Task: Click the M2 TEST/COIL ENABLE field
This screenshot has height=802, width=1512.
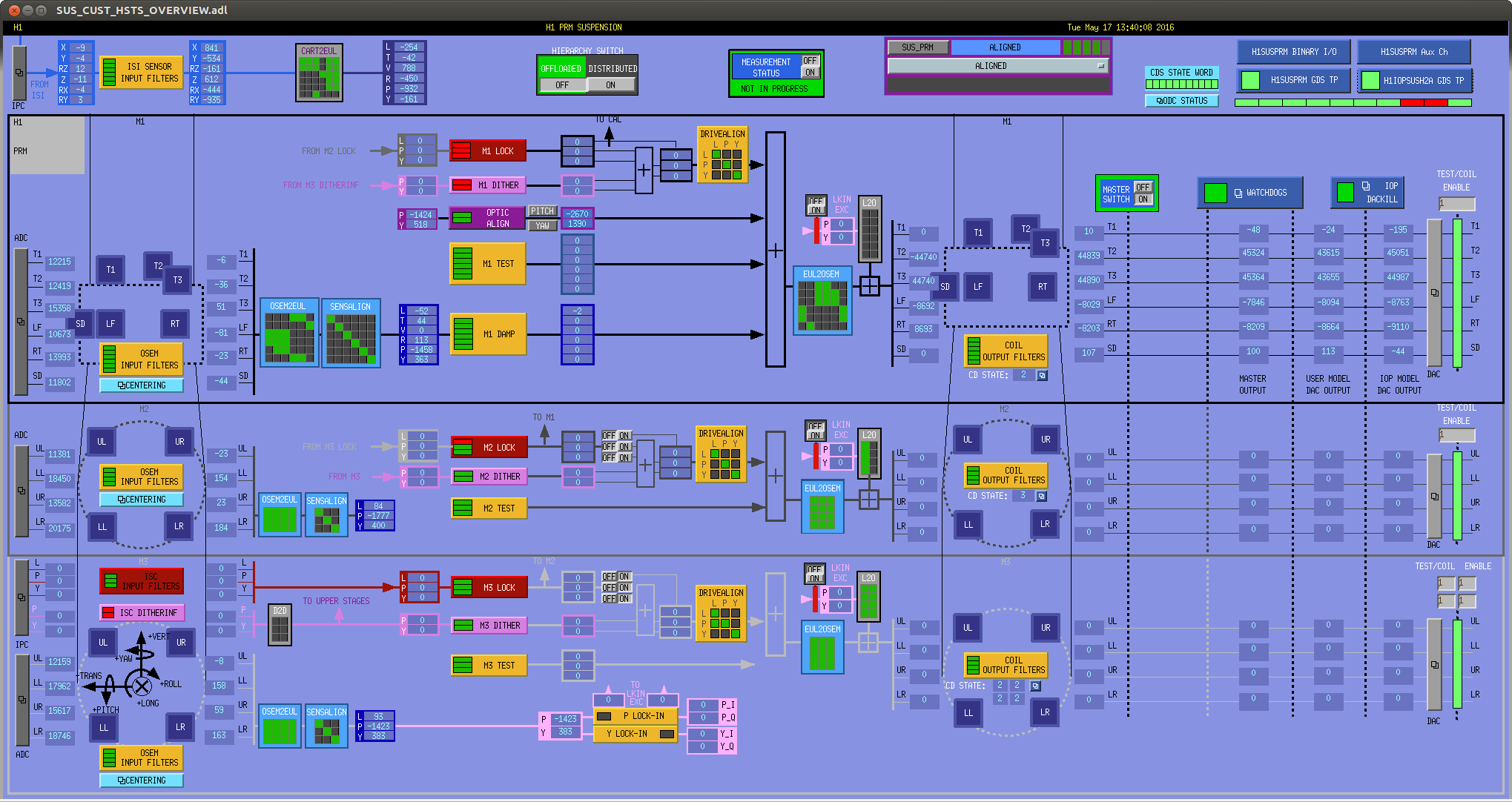Action: 1456,436
